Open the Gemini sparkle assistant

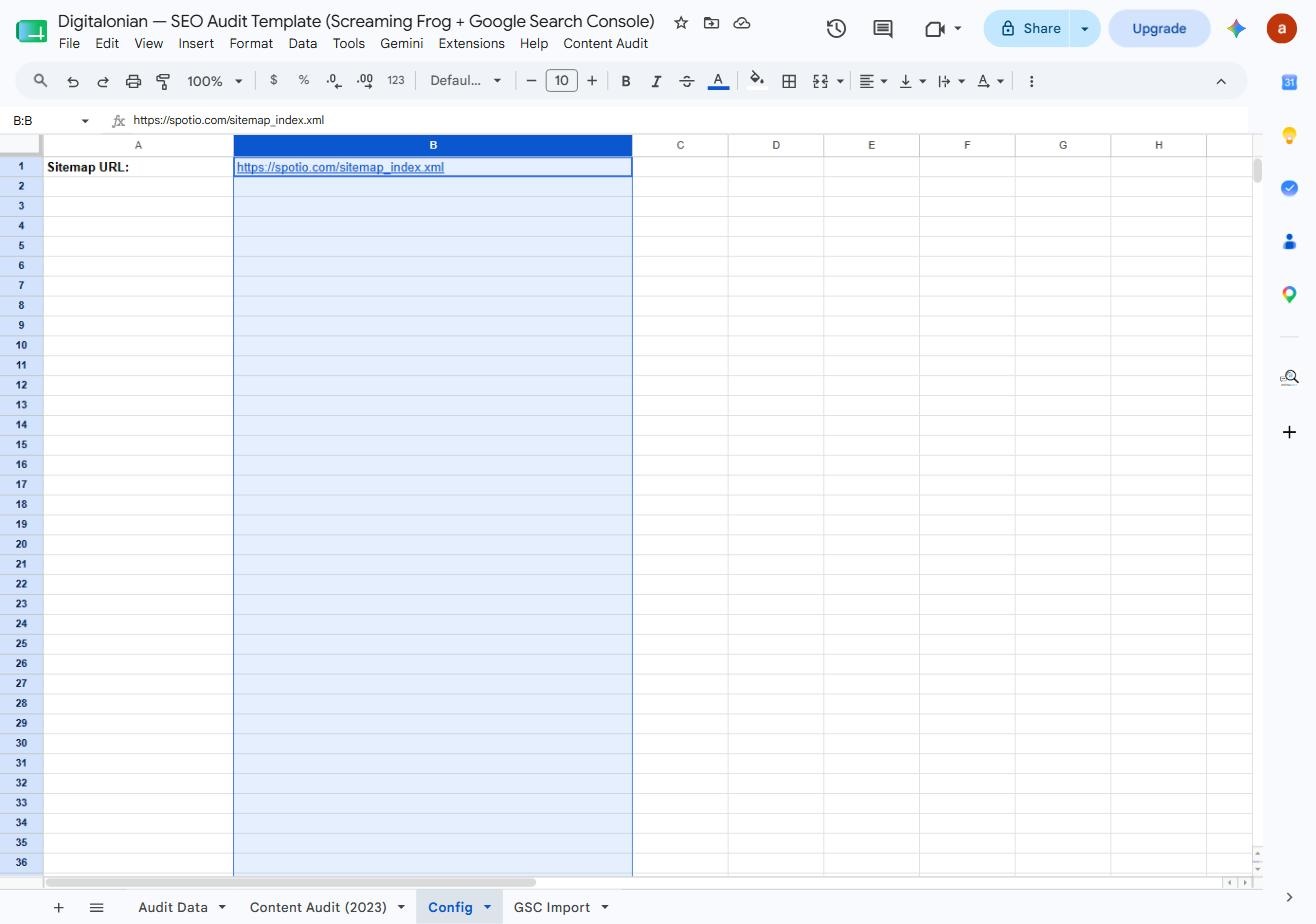coord(1237,28)
